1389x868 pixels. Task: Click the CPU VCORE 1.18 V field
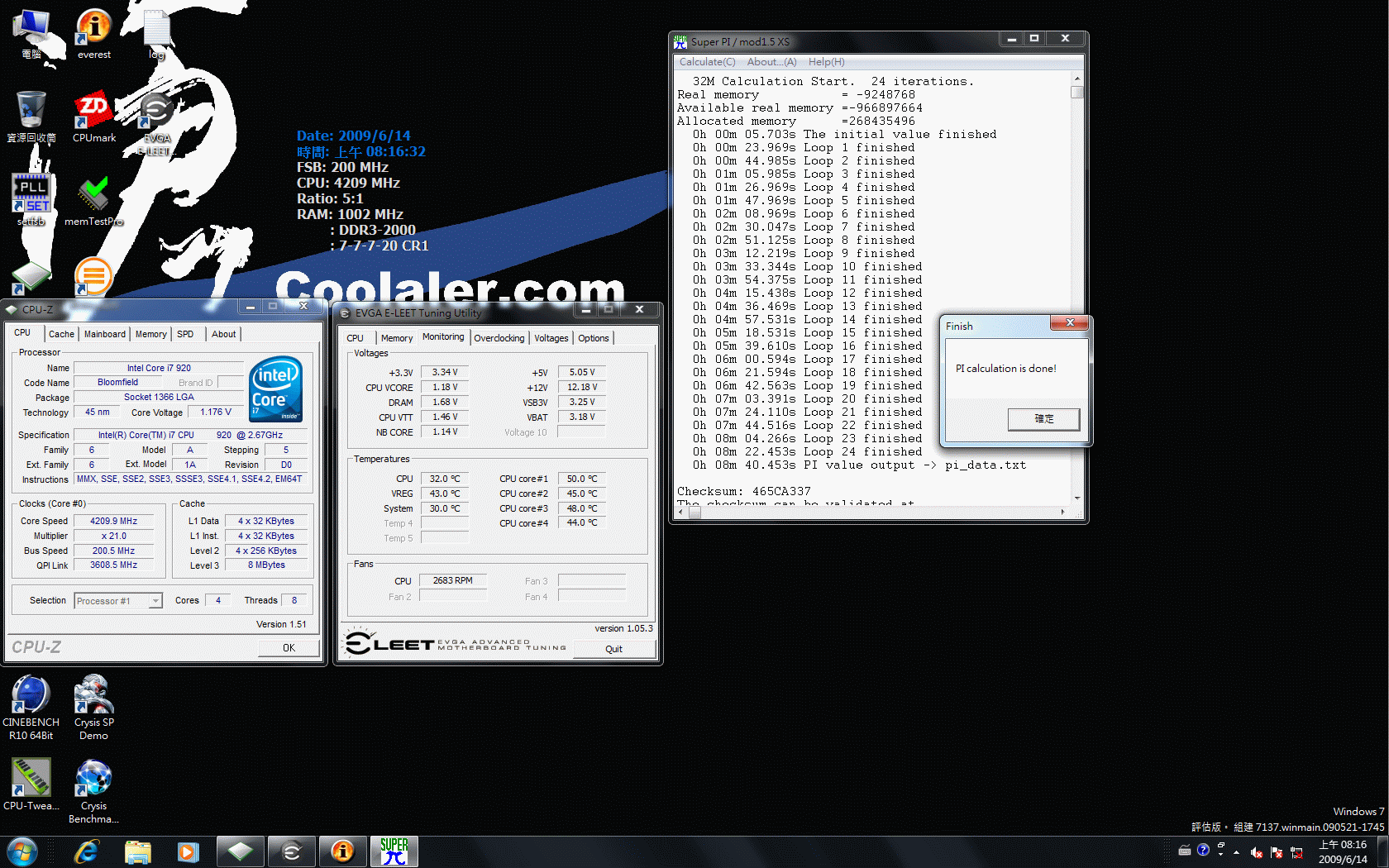tap(445, 388)
